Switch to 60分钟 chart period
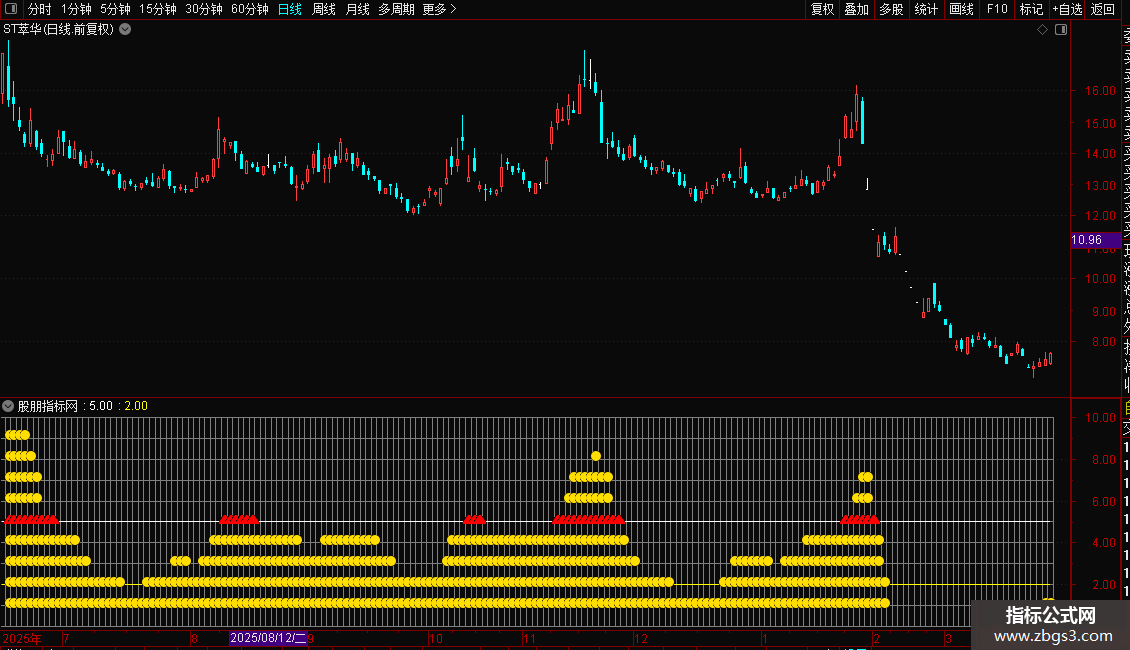 point(249,10)
